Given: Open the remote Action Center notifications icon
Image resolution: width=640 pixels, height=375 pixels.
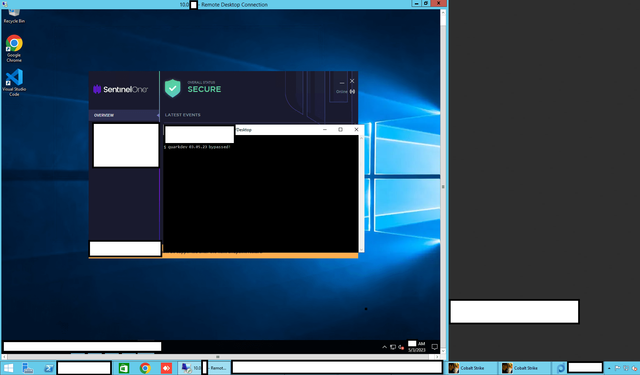Looking at the screenshot, I should coord(434,347).
